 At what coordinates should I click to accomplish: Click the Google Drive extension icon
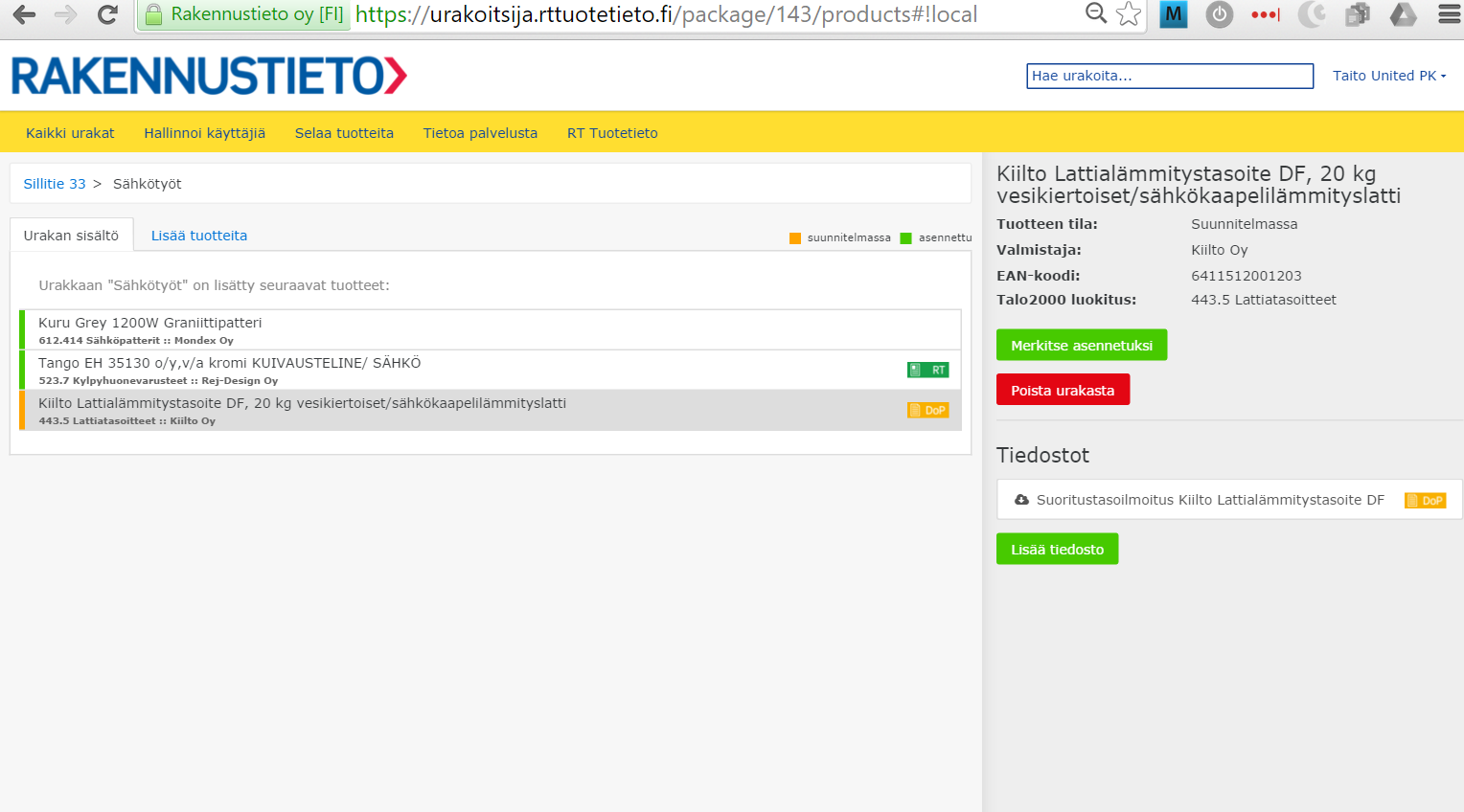[1403, 14]
